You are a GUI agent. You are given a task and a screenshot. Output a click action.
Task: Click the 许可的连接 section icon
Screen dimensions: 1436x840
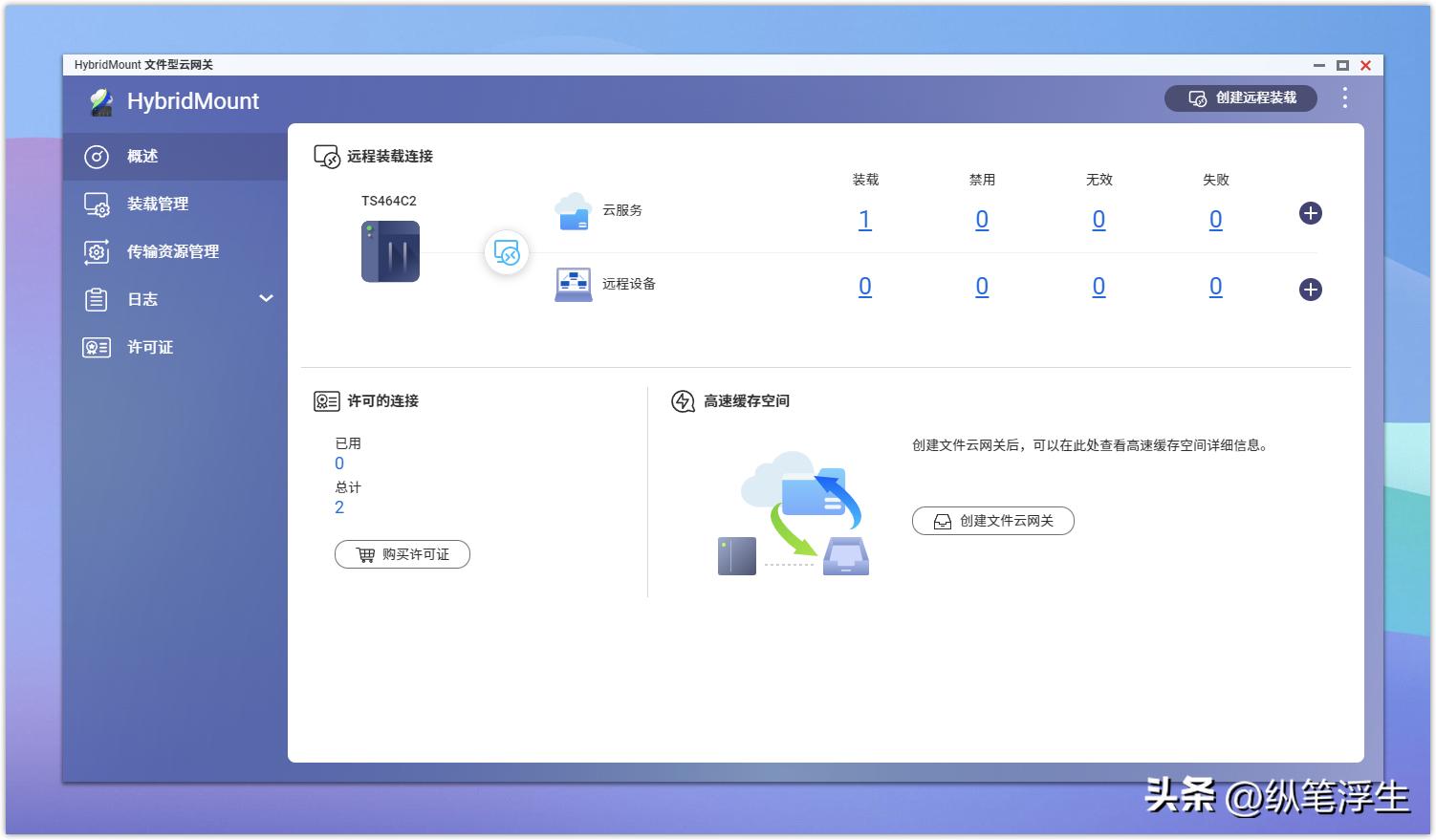325,400
